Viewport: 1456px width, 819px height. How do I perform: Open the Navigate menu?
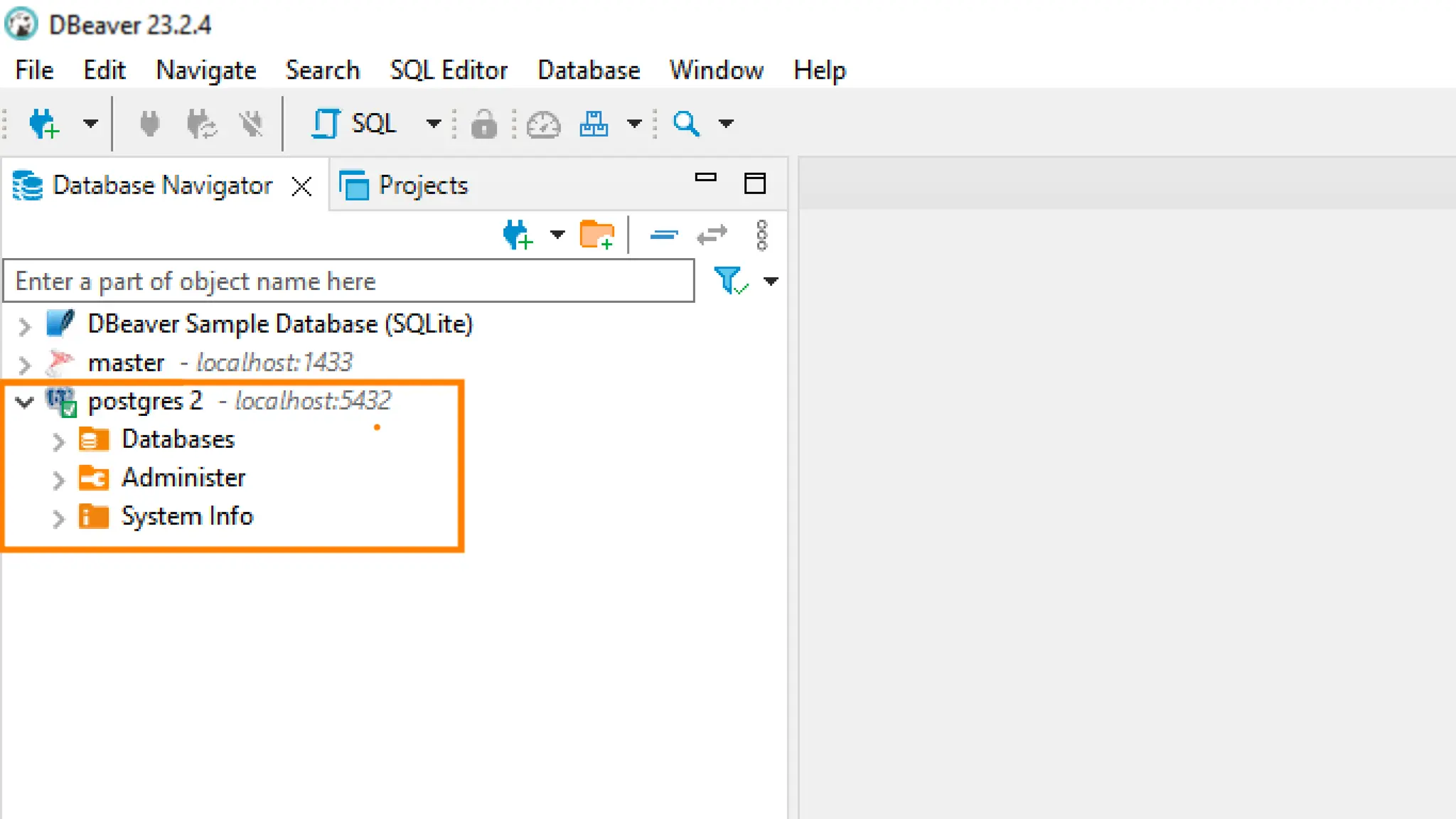206,70
